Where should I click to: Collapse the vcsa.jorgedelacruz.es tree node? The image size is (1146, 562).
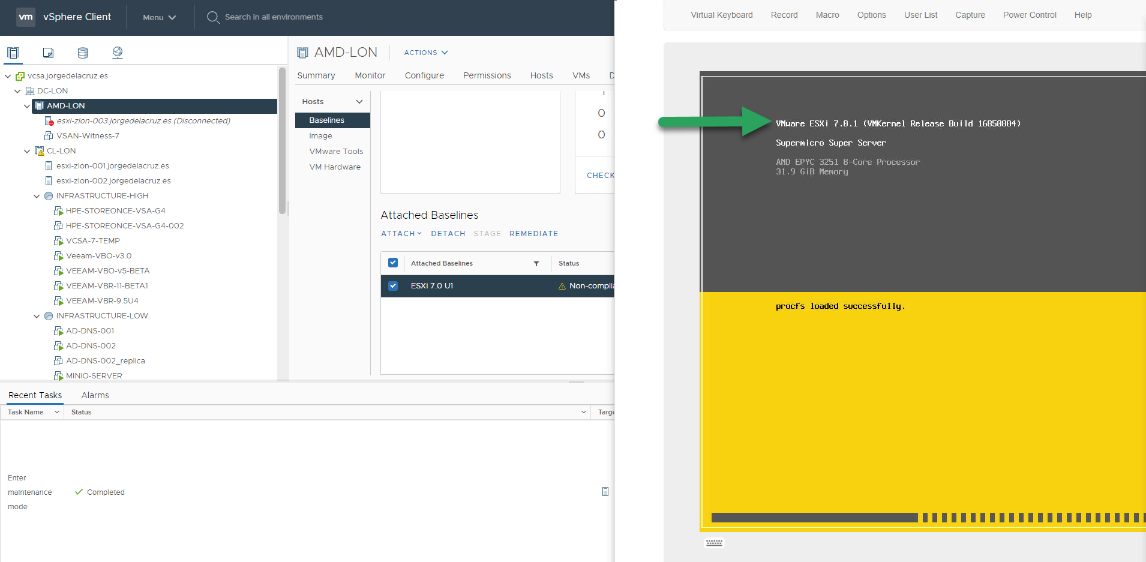[x=7, y=76]
